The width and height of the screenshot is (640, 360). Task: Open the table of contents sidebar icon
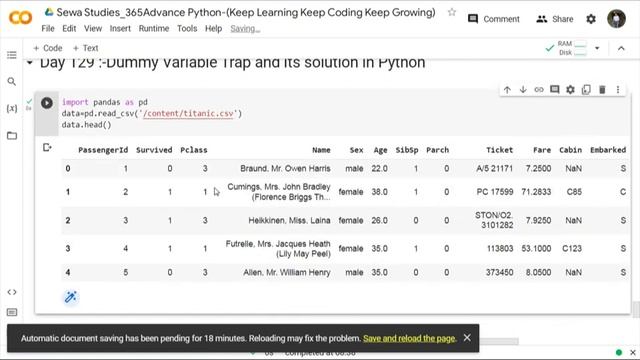coord(12,55)
